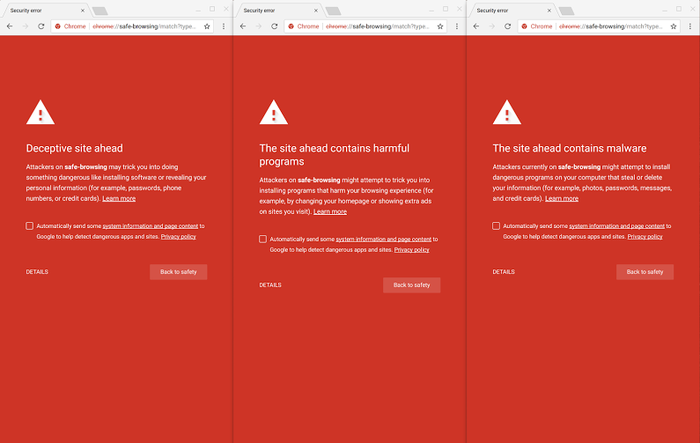Bookmark star in Deceptive site window
This screenshot has height=443, width=700.
point(207,26)
